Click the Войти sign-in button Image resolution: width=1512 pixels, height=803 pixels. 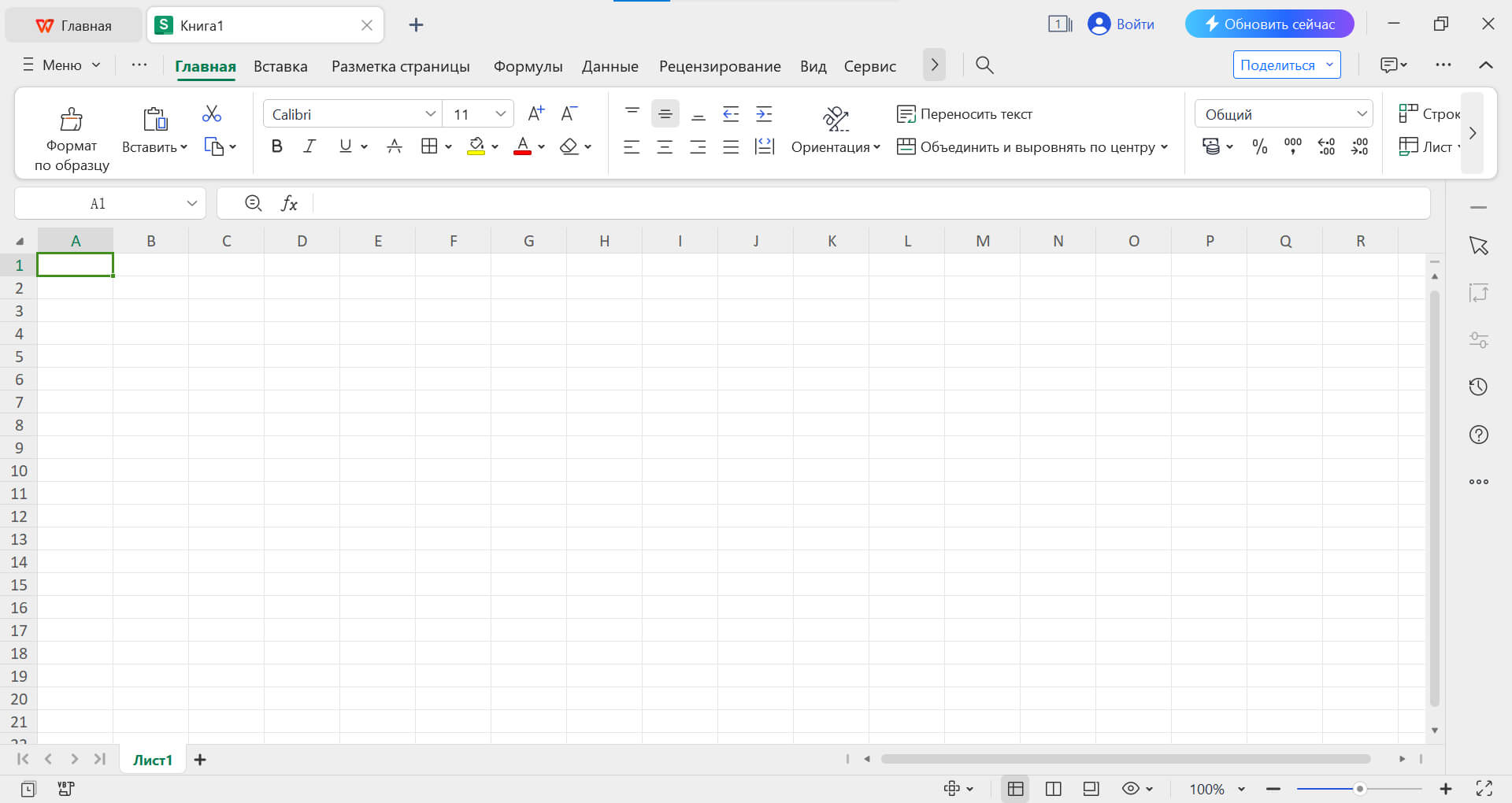1121,24
